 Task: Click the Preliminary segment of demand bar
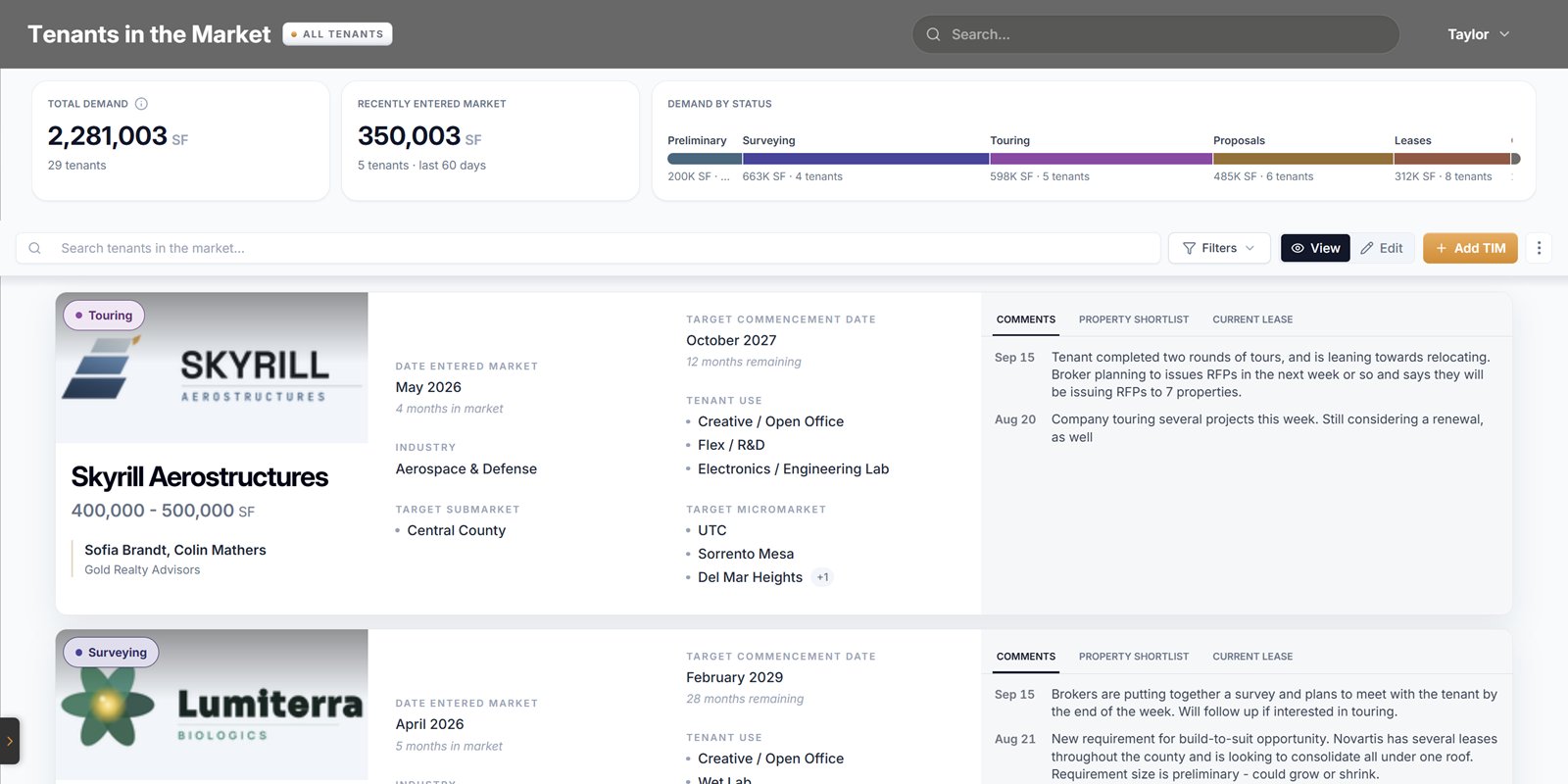pos(704,158)
